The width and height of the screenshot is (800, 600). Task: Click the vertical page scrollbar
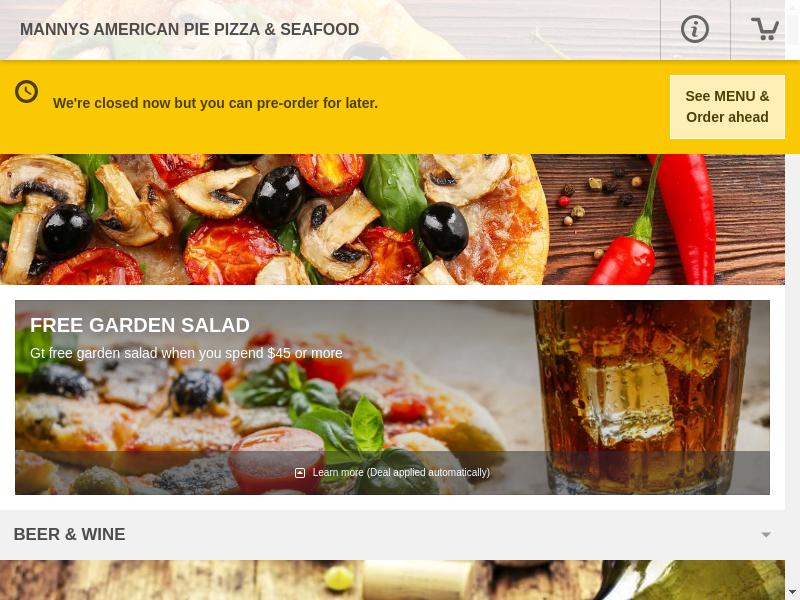click(792, 296)
